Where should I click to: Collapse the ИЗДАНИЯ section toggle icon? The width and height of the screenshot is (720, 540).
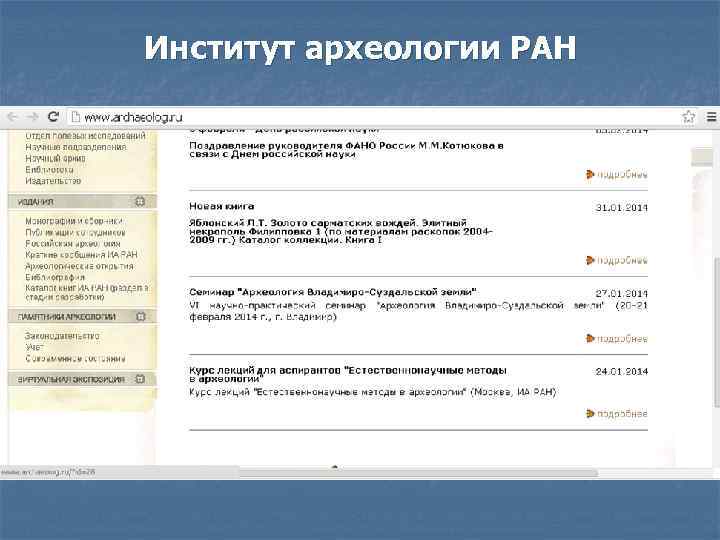(140, 201)
